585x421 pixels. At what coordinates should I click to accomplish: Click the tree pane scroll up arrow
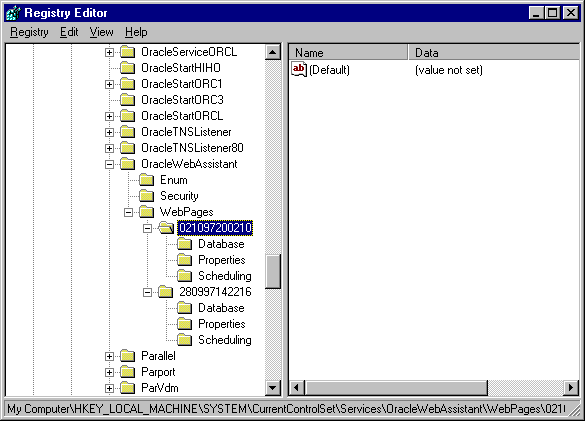pyautogui.click(x=273, y=52)
